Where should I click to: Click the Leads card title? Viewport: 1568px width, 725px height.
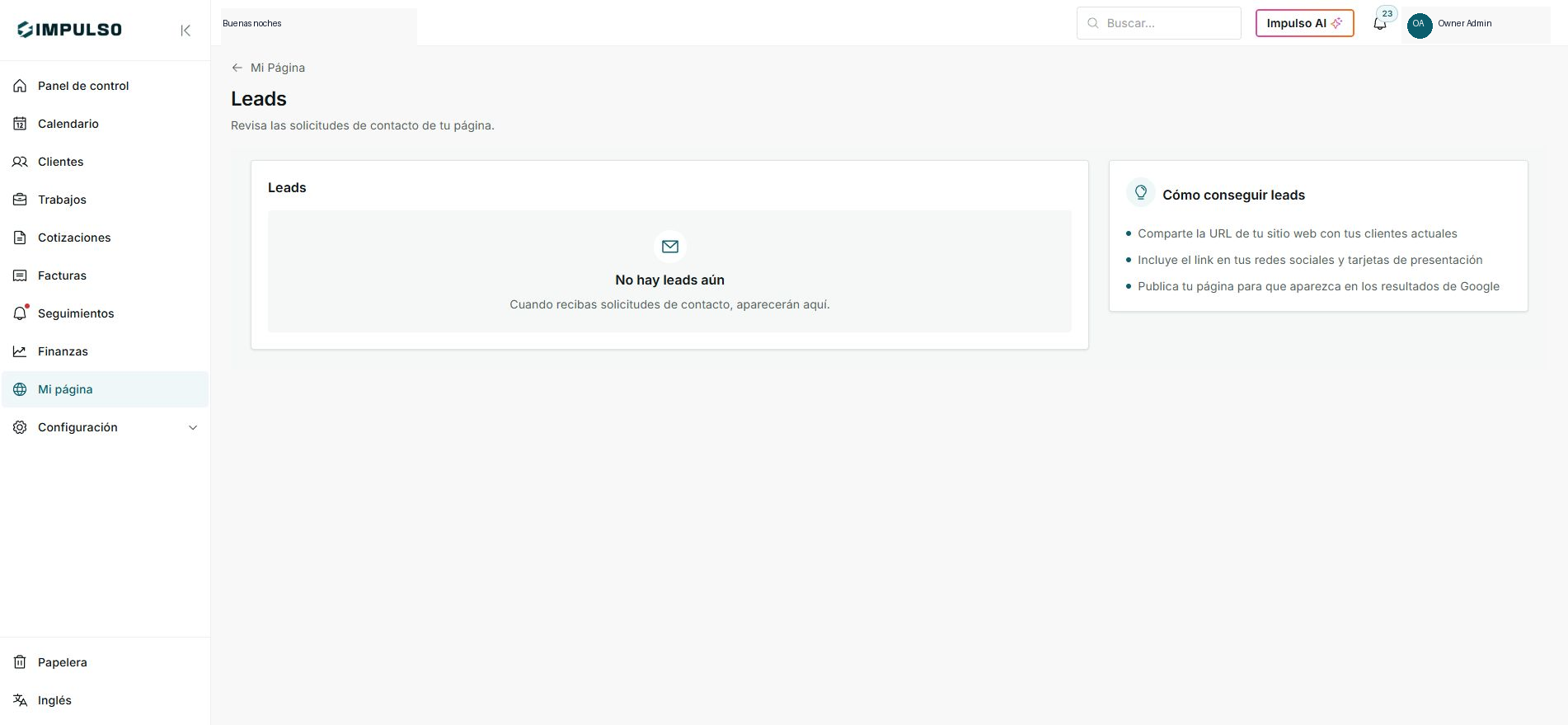287,188
